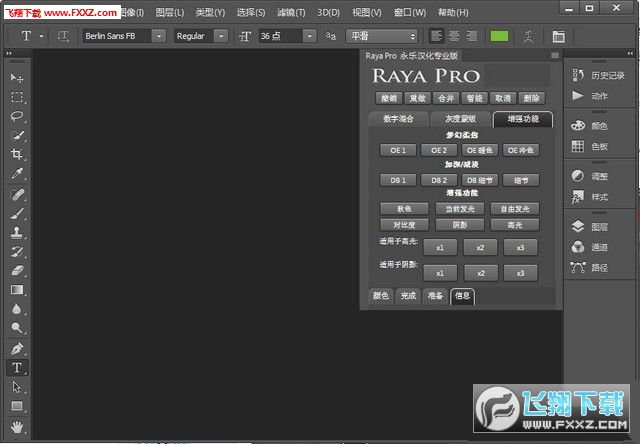The width and height of the screenshot is (640, 444).
Task: Open the Type tool preset picker arrow
Action: coord(41,36)
